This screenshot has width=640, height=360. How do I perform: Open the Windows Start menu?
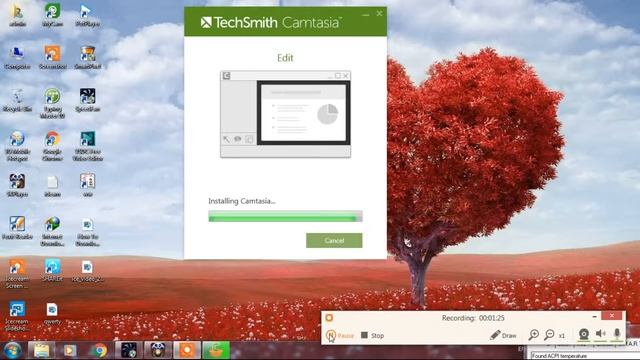(x=12, y=350)
